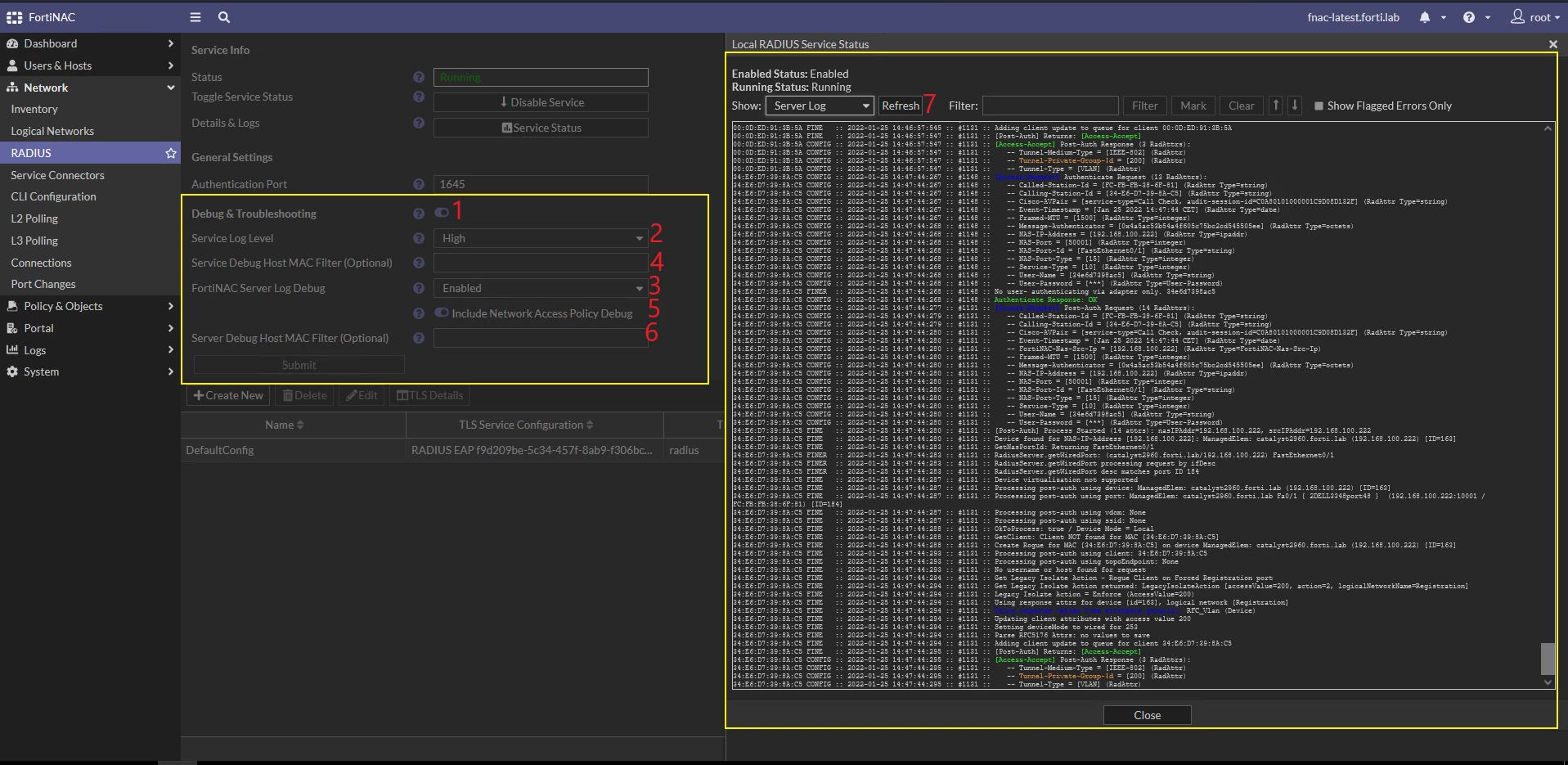
Task: Open the FortiNAC Server Log Debug dropdown
Action: [541, 288]
